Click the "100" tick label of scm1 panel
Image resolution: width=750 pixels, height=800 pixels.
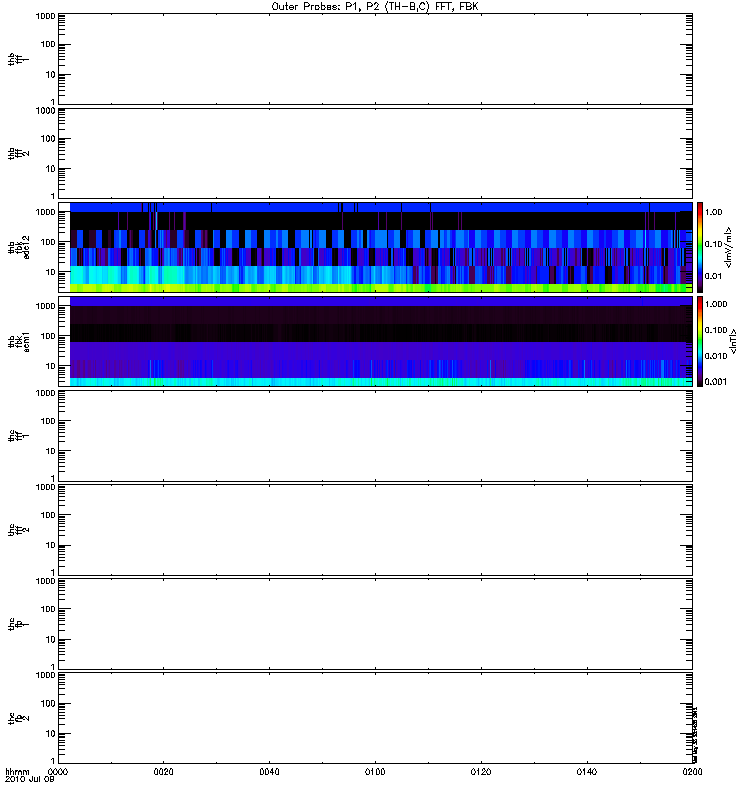[x=48, y=336]
